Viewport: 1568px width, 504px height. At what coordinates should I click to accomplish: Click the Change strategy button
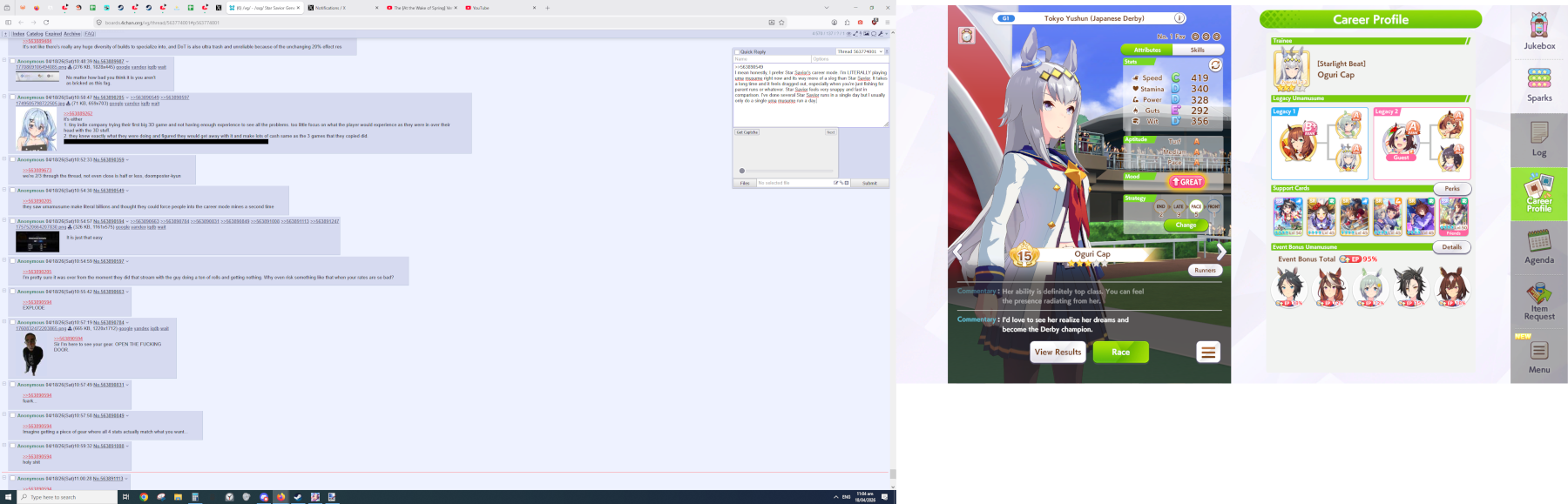1186,225
